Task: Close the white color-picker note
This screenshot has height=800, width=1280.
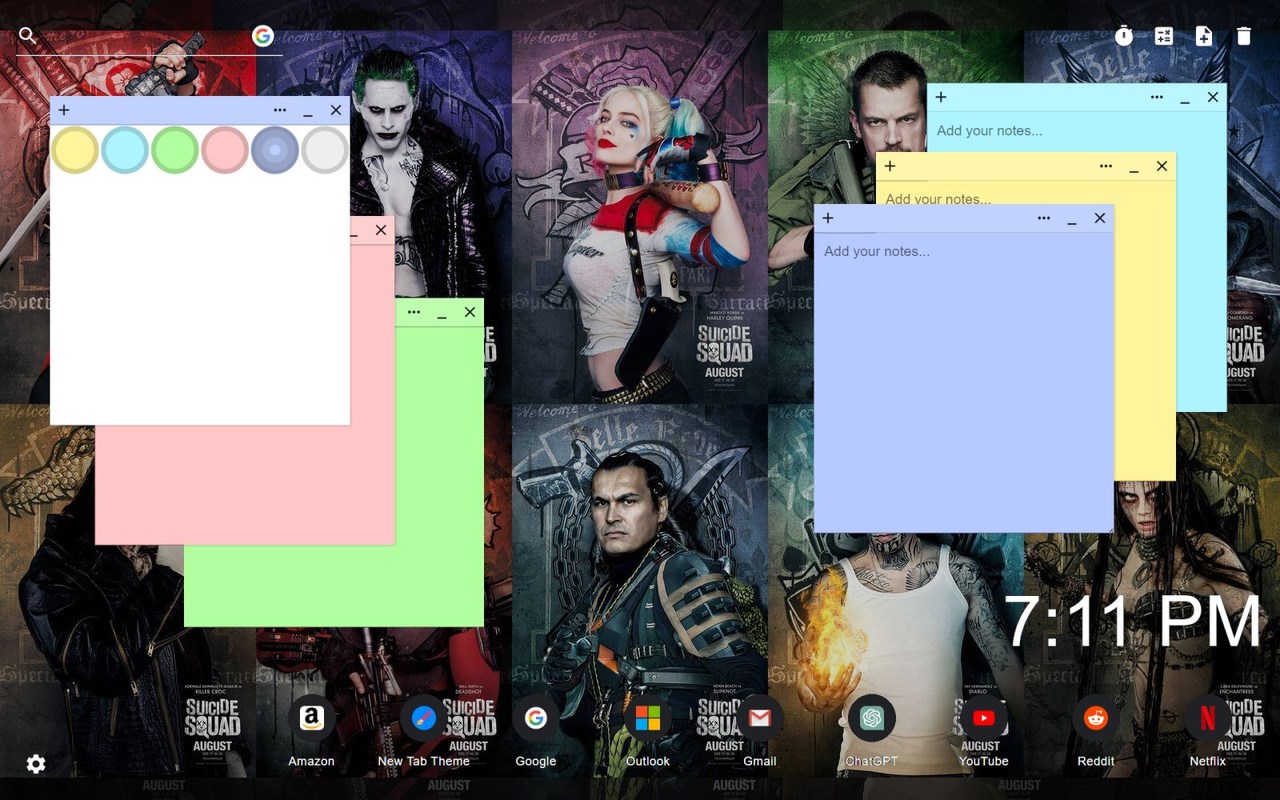Action: pyautogui.click(x=336, y=110)
